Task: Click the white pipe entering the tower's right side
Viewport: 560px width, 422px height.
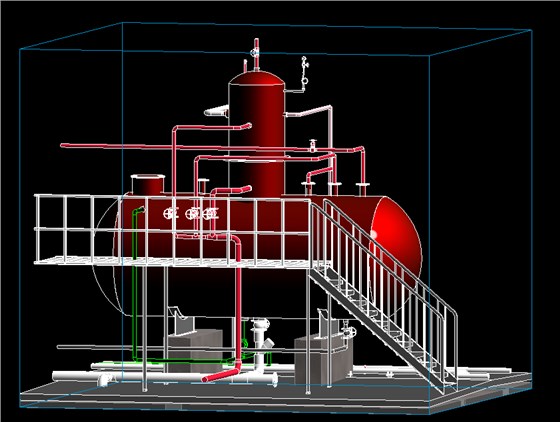Action: pos(309,112)
